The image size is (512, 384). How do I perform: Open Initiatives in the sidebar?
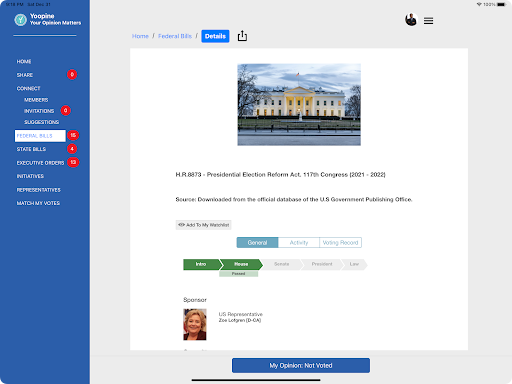[x=30, y=176]
